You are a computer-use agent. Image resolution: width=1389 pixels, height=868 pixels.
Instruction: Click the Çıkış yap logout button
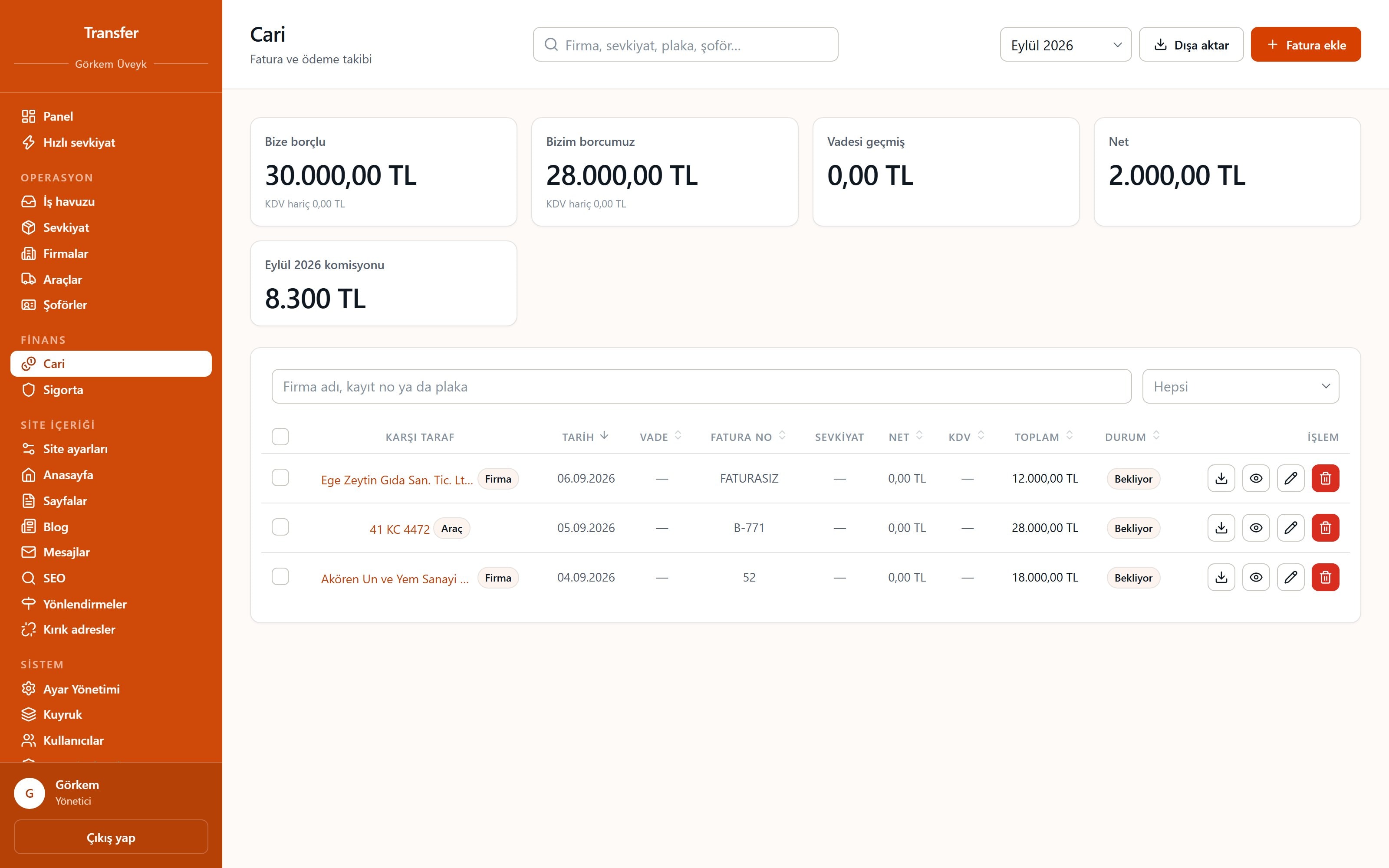pos(111,838)
